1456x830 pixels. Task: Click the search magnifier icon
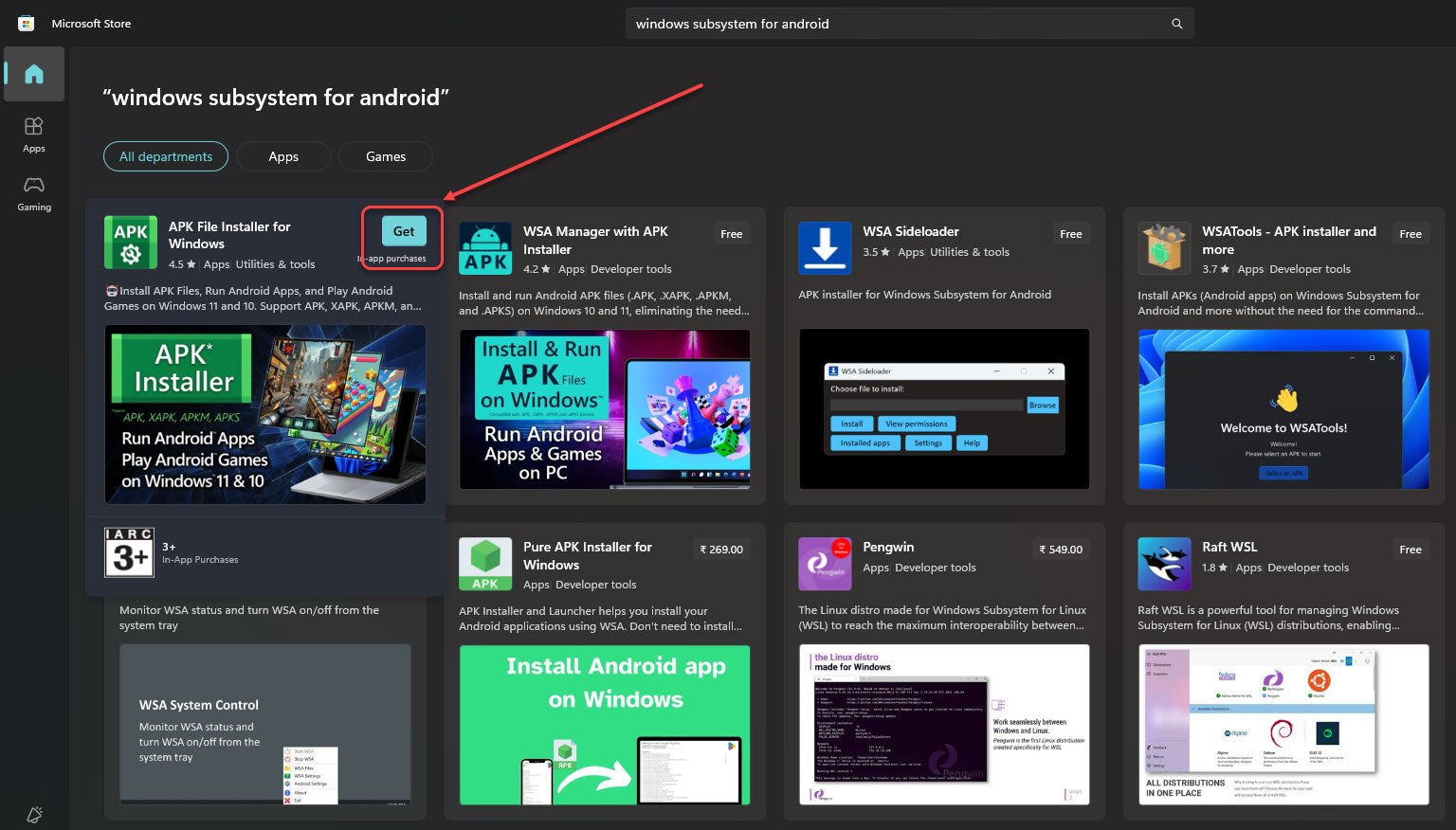[x=1175, y=23]
